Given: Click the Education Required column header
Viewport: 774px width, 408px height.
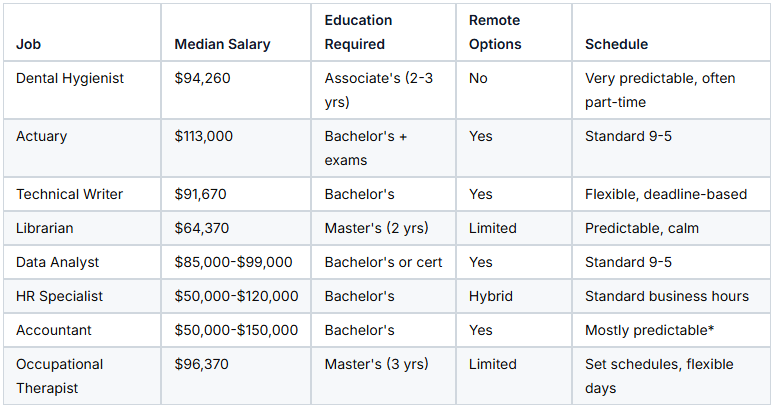Looking at the screenshot, I should (358, 32).
